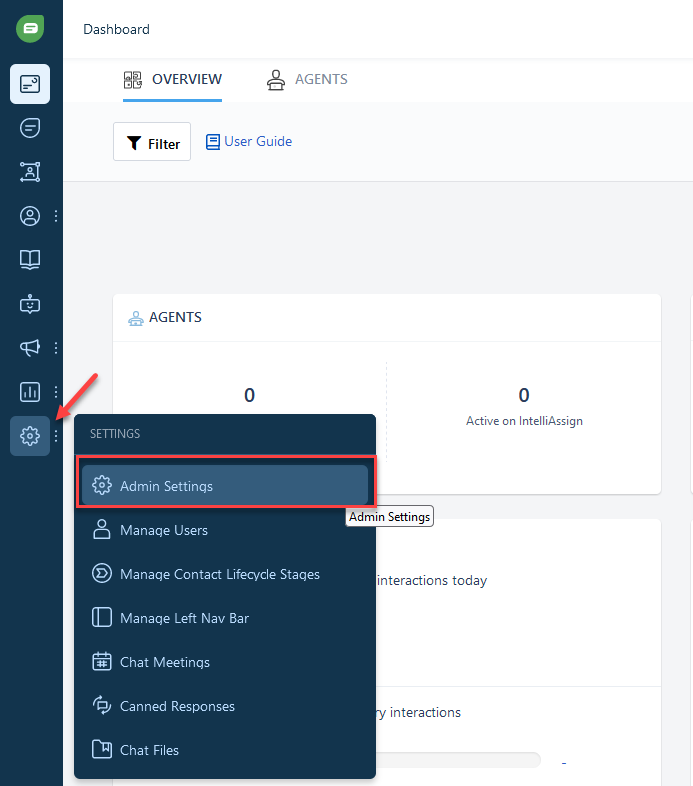Switch to the OVERVIEW tab
The height and width of the screenshot is (786, 693).
tap(172, 80)
